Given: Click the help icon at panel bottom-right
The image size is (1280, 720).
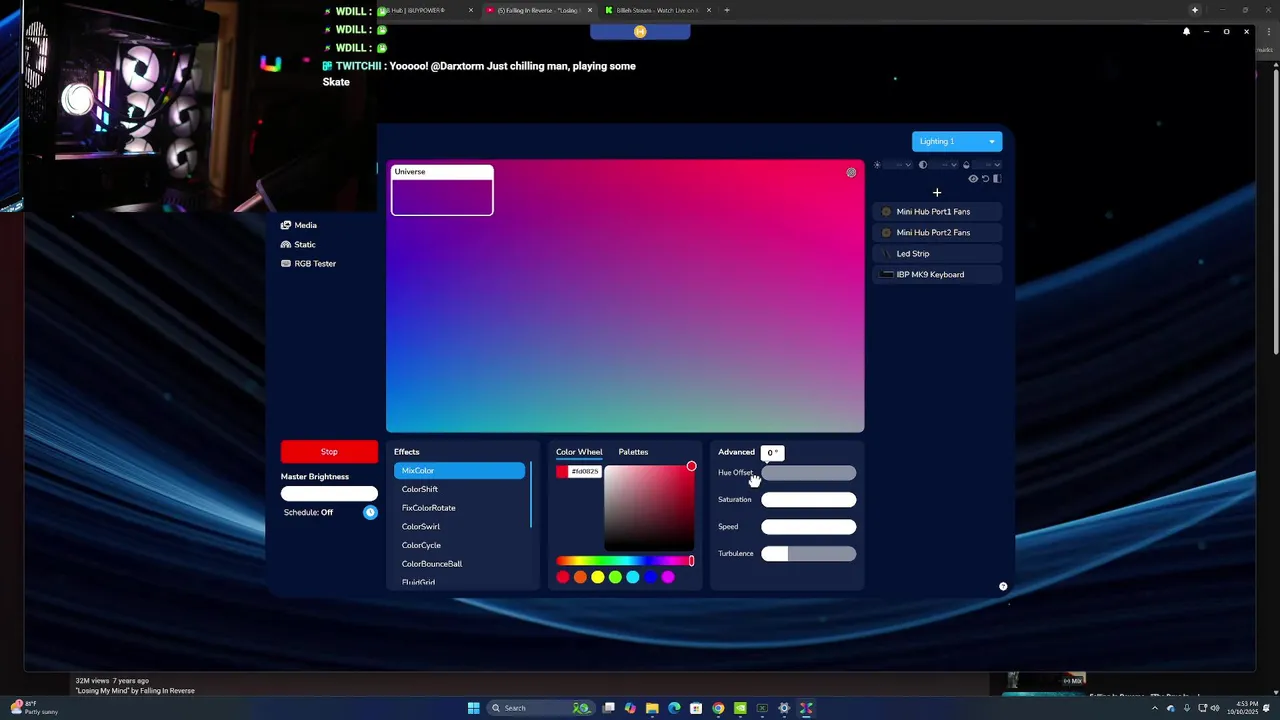Looking at the screenshot, I should click(1003, 587).
